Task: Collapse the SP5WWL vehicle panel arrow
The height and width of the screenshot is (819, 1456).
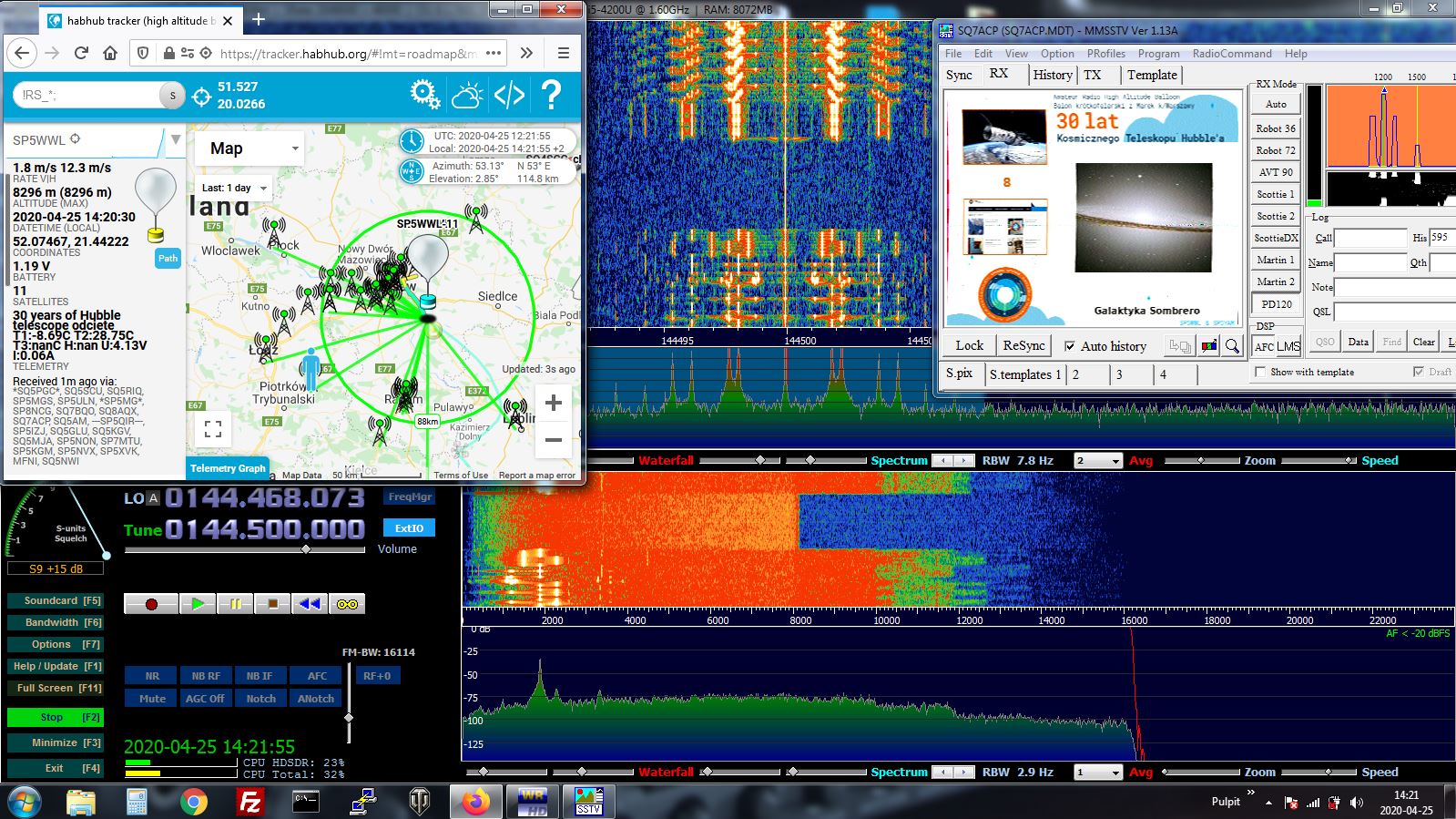Action: (x=175, y=139)
